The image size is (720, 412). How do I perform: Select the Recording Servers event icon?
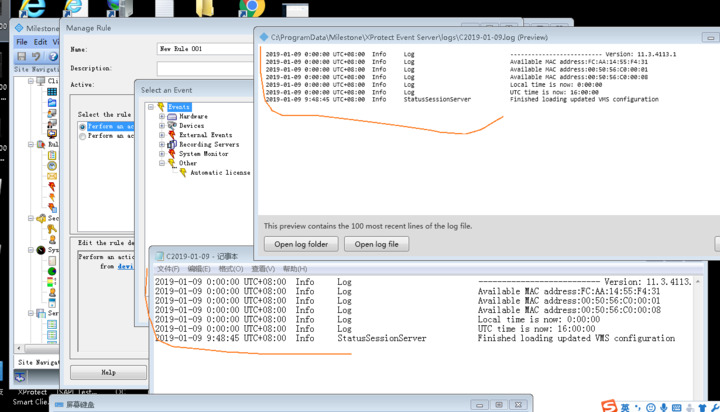(x=172, y=145)
